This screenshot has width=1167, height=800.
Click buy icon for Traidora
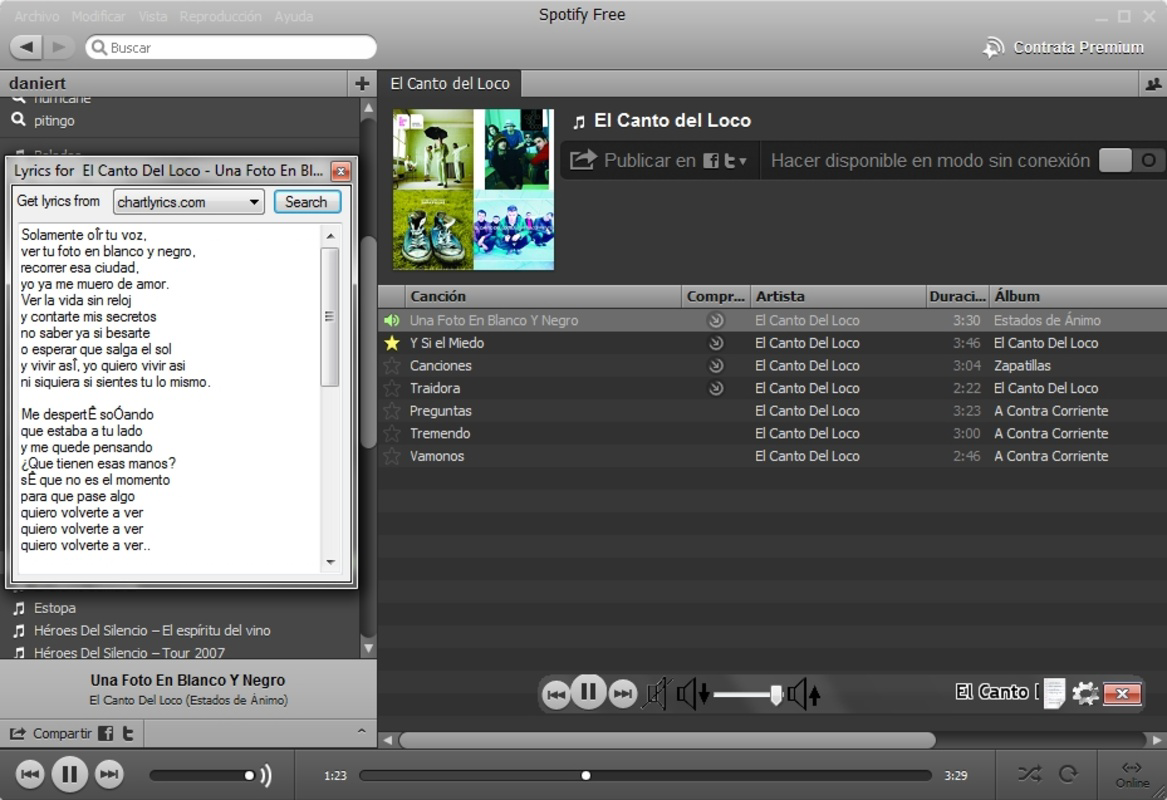click(715, 388)
